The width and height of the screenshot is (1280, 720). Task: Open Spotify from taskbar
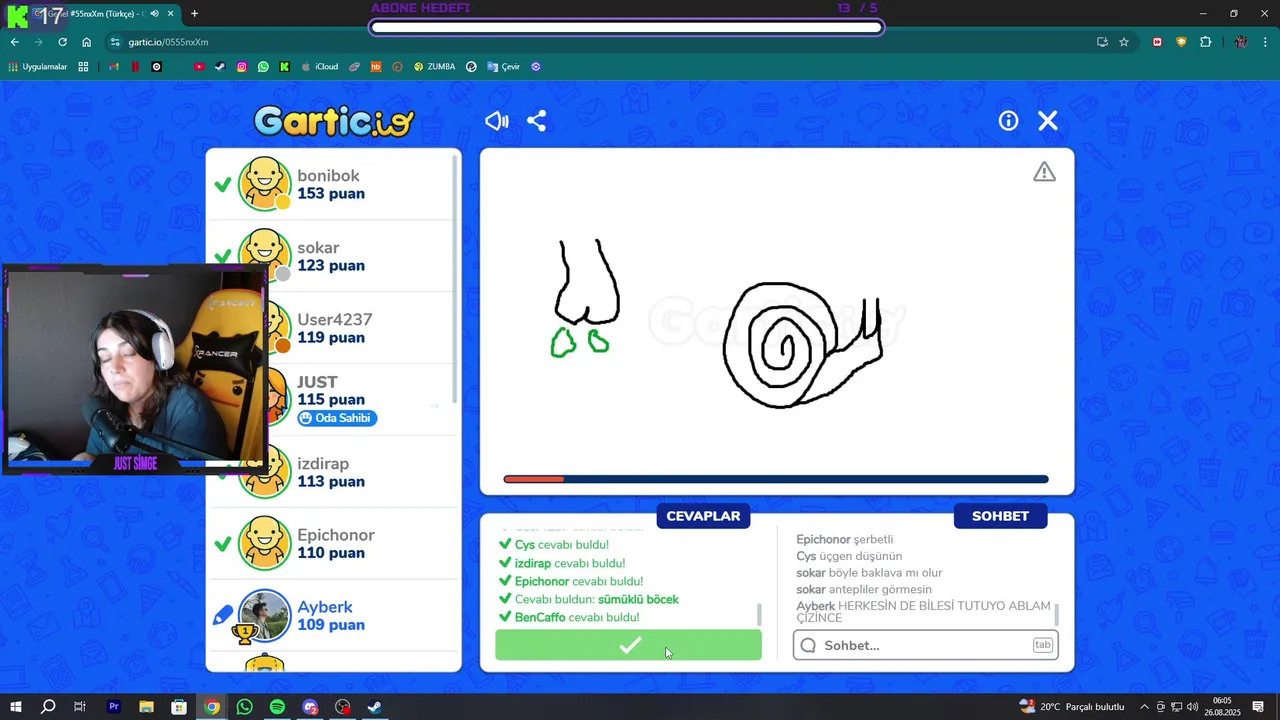277,707
